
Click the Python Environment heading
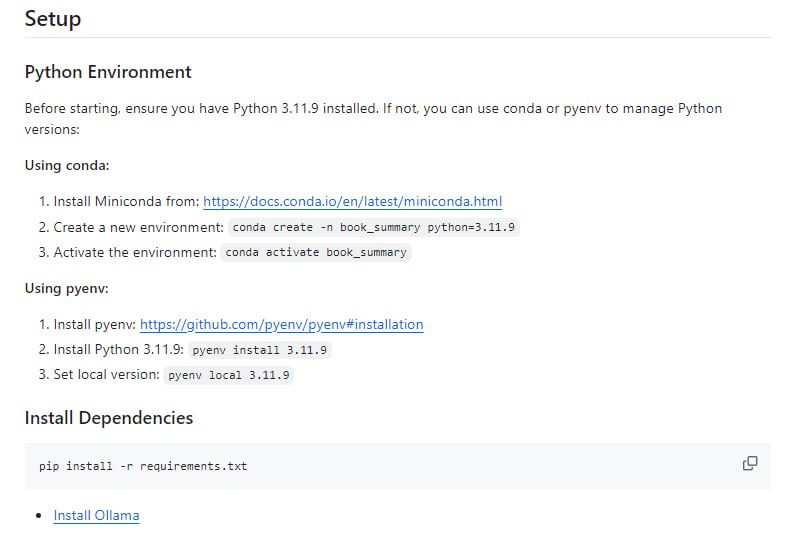pyautogui.click(x=108, y=72)
